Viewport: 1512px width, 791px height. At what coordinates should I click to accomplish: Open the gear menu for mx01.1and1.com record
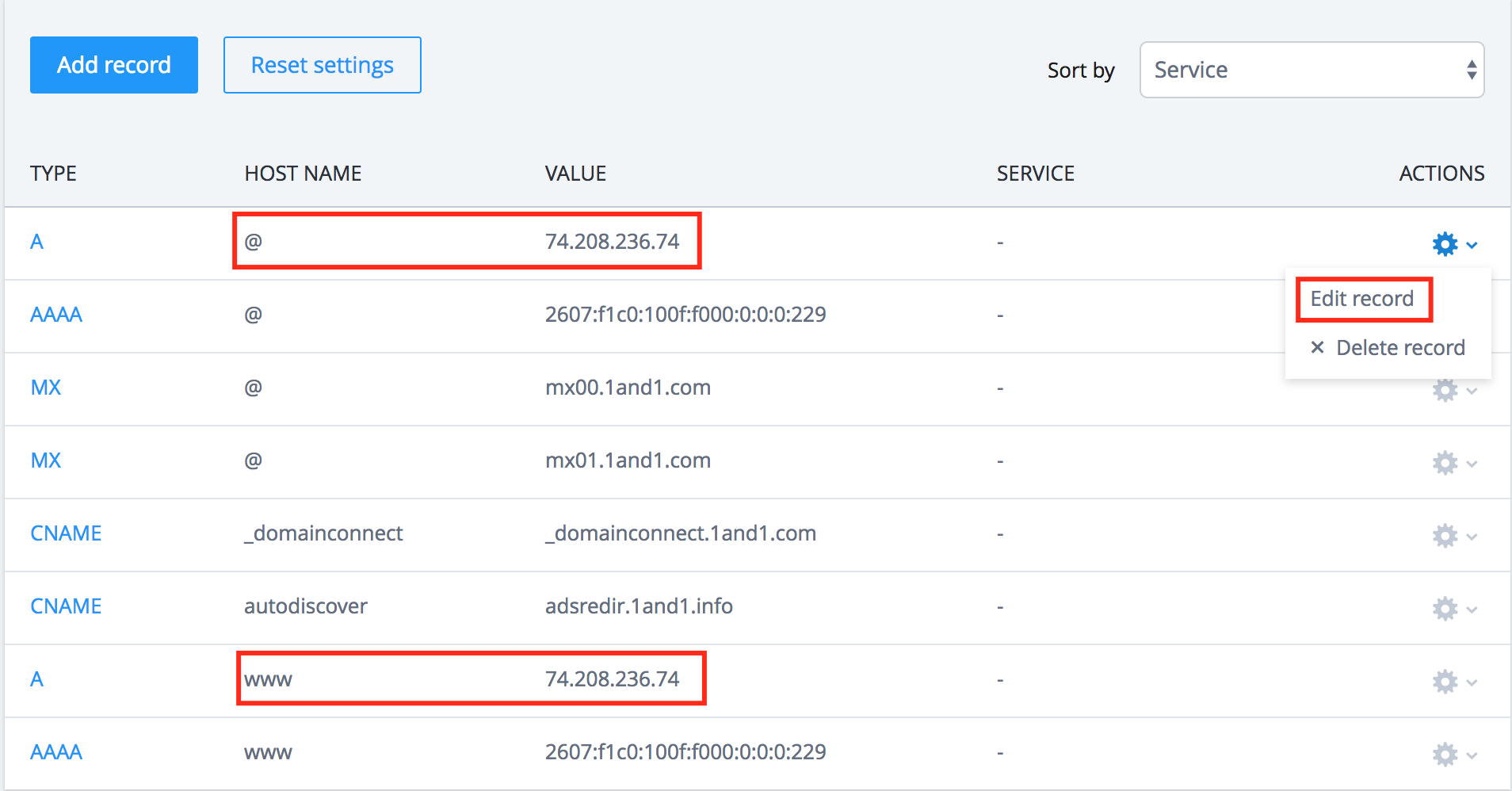click(x=1445, y=463)
